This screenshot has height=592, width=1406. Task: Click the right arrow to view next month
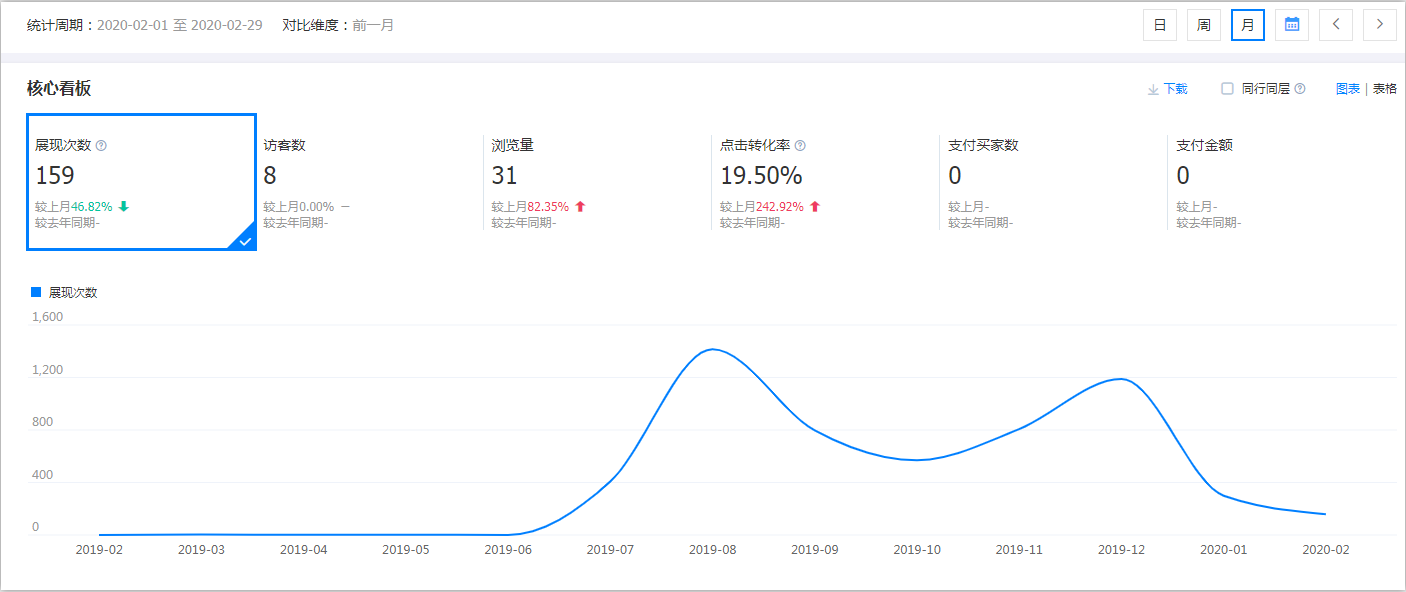click(x=1380, y=24)
